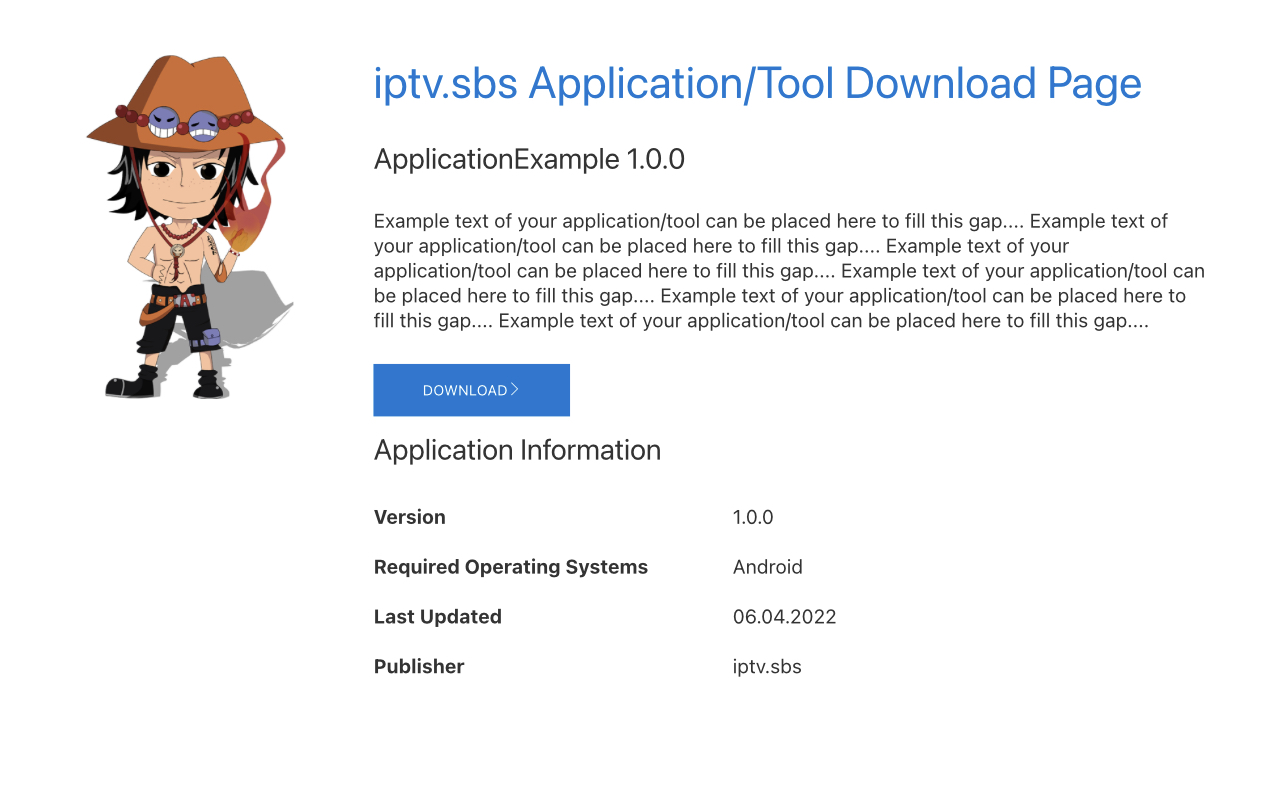Open the iptv.sbs Application/Tool Download Page title

[757, 84]
